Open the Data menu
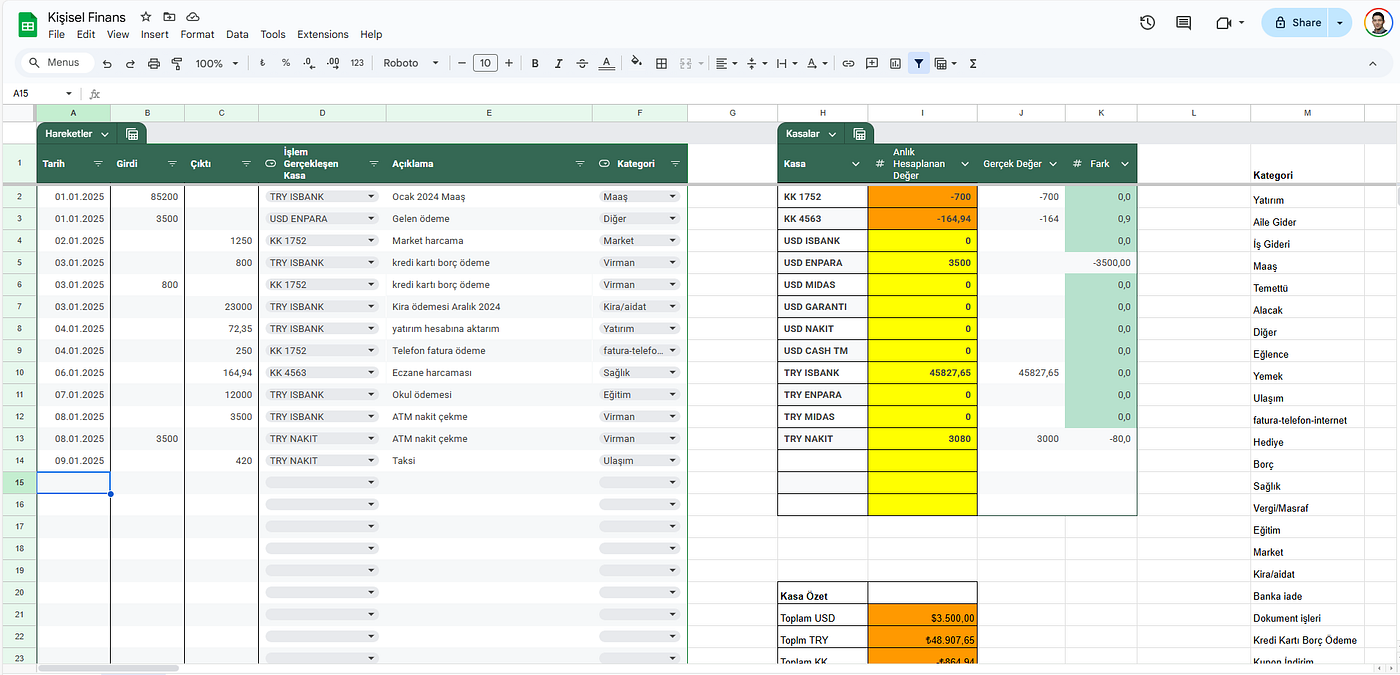Screen dimensions: 1400x675 point(237,34)
